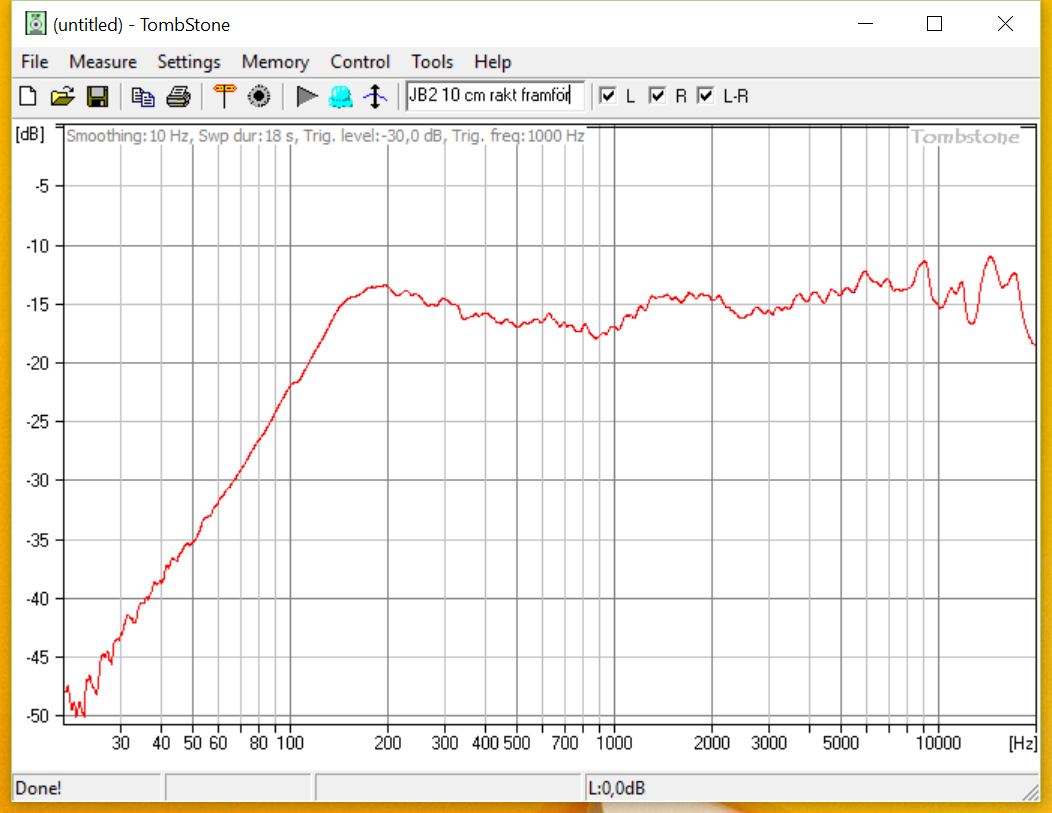Close the TombStone window
1052x813 pixels.
point(1004,23)
